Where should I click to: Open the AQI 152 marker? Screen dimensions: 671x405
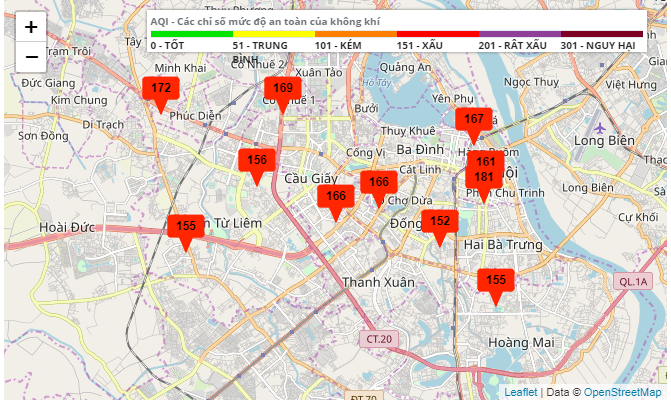point(440,222)
